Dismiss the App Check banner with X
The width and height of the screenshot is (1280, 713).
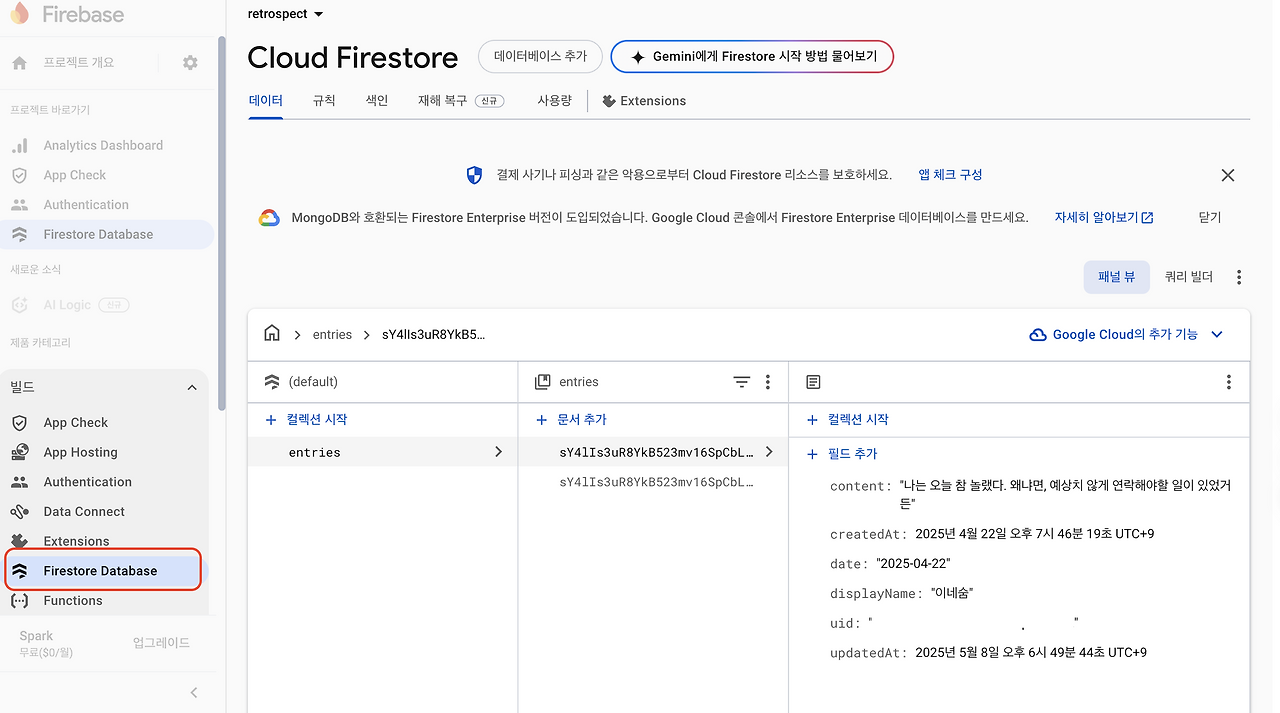tap(1228, 175)
